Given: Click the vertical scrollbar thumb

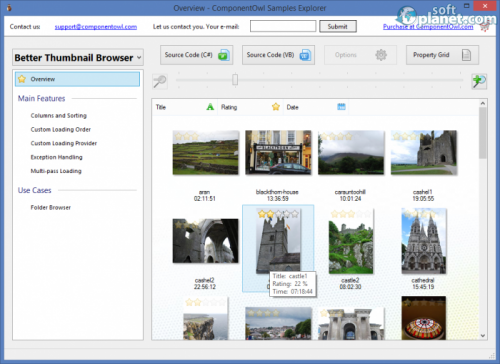Looking at the screenshot, I should [483, 133].
